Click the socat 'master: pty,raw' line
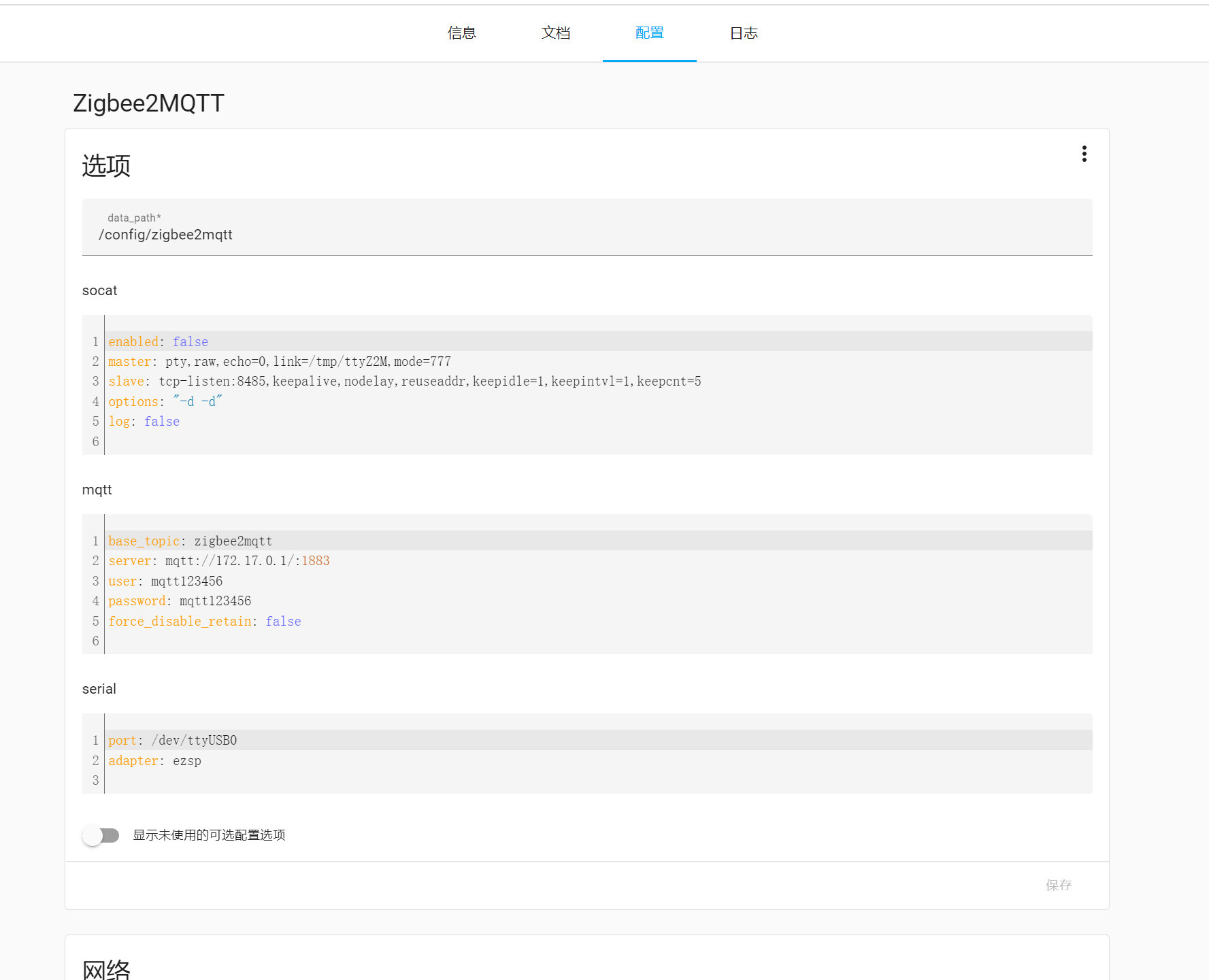Viewport: 1209px width, 980px height. coord(599,361)
